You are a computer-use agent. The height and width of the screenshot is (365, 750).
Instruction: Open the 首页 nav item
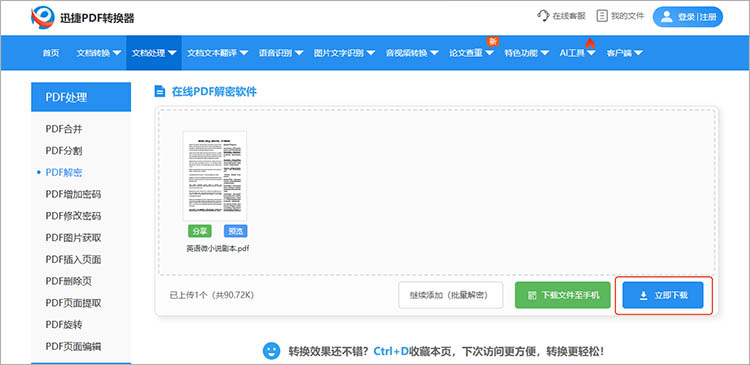coord(51,53)
